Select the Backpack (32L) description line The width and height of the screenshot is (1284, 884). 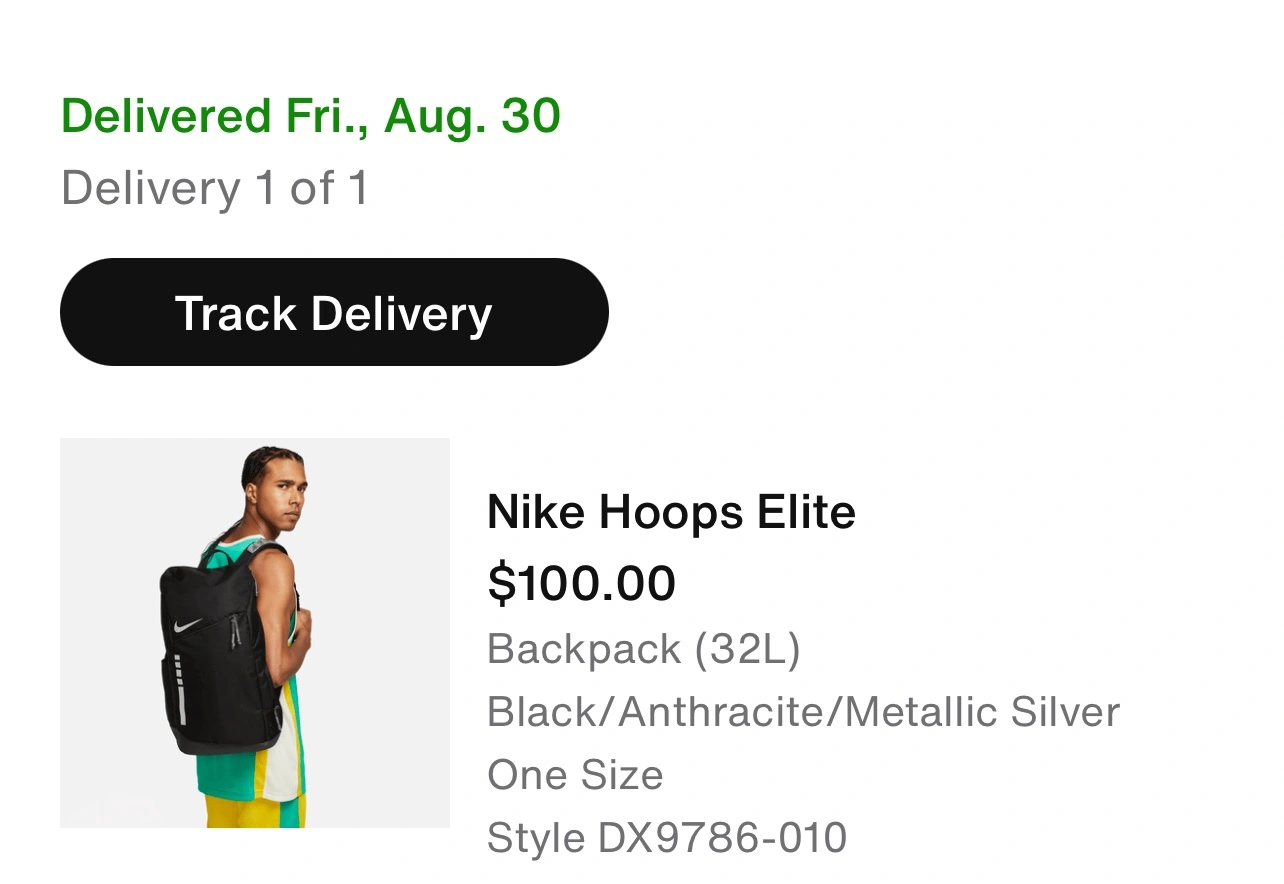tap(643, 649)
